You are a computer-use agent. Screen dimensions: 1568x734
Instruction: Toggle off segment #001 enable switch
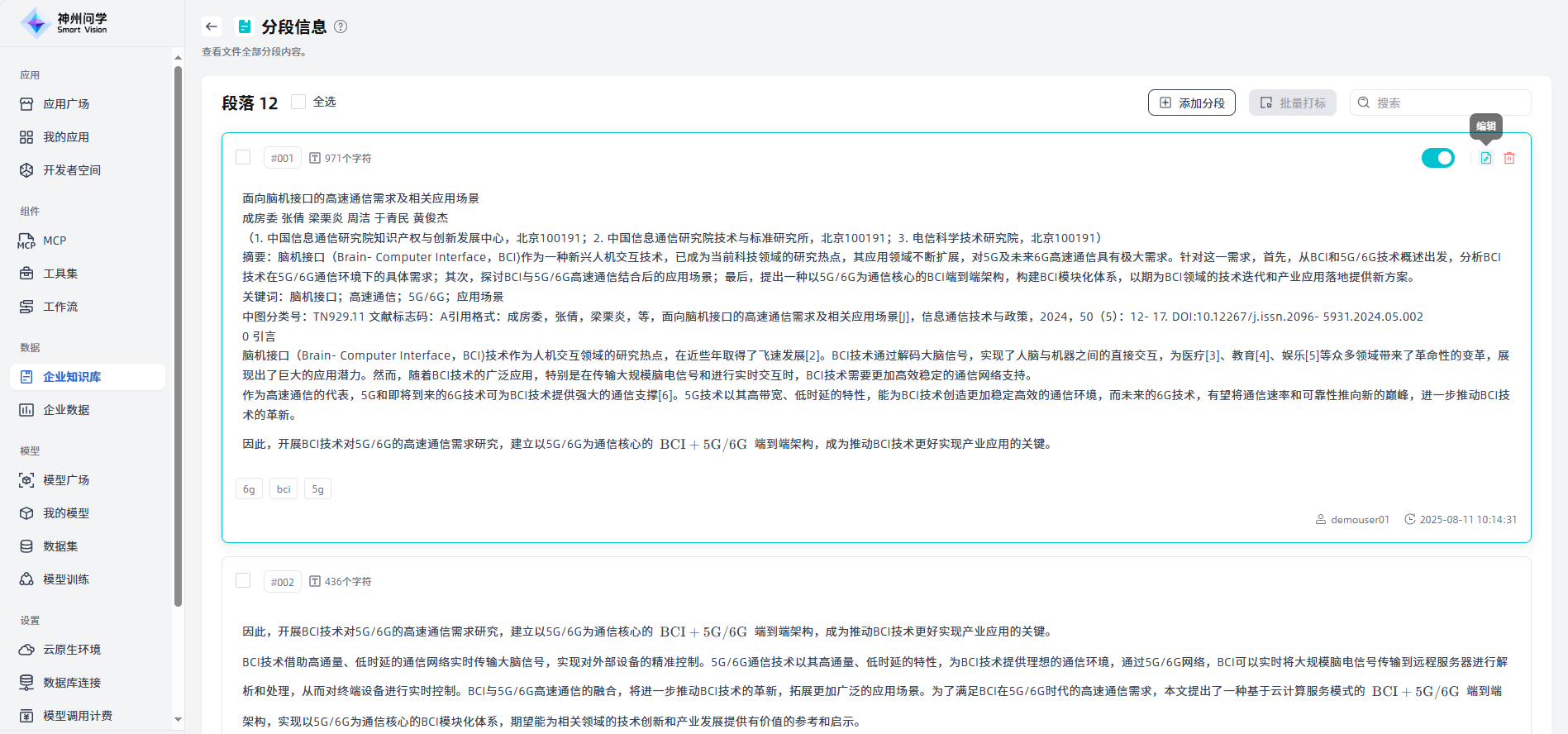point(1437,158)
